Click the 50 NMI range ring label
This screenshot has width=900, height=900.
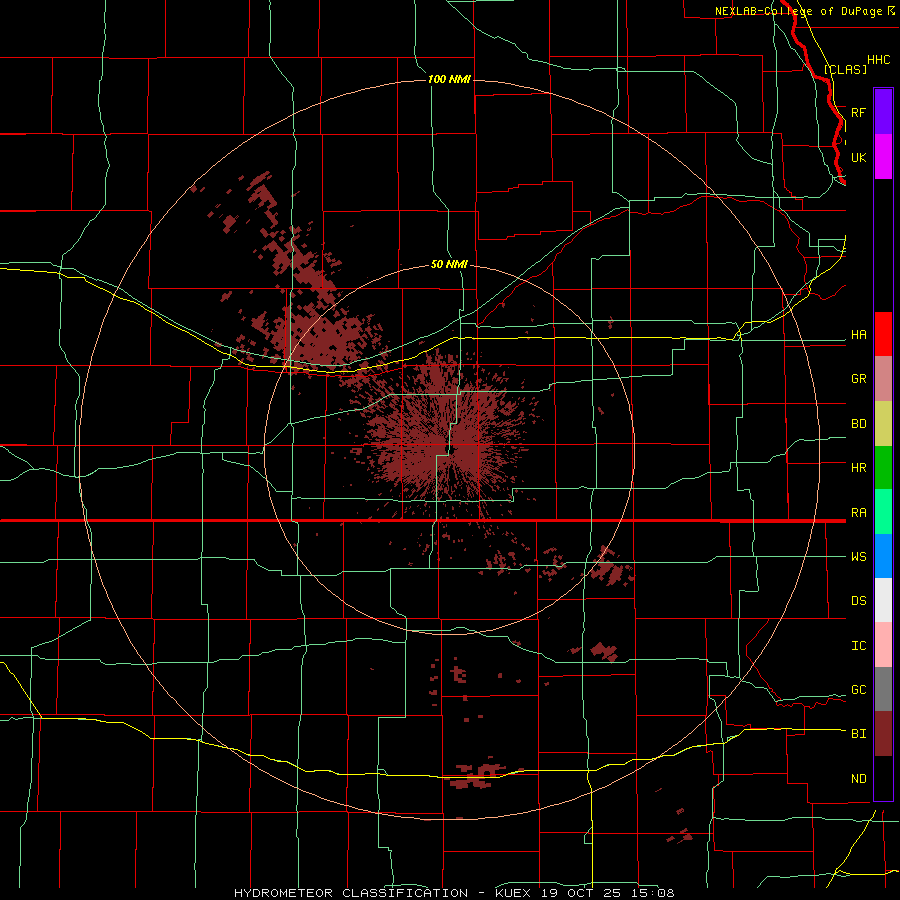tap(449, 265)
